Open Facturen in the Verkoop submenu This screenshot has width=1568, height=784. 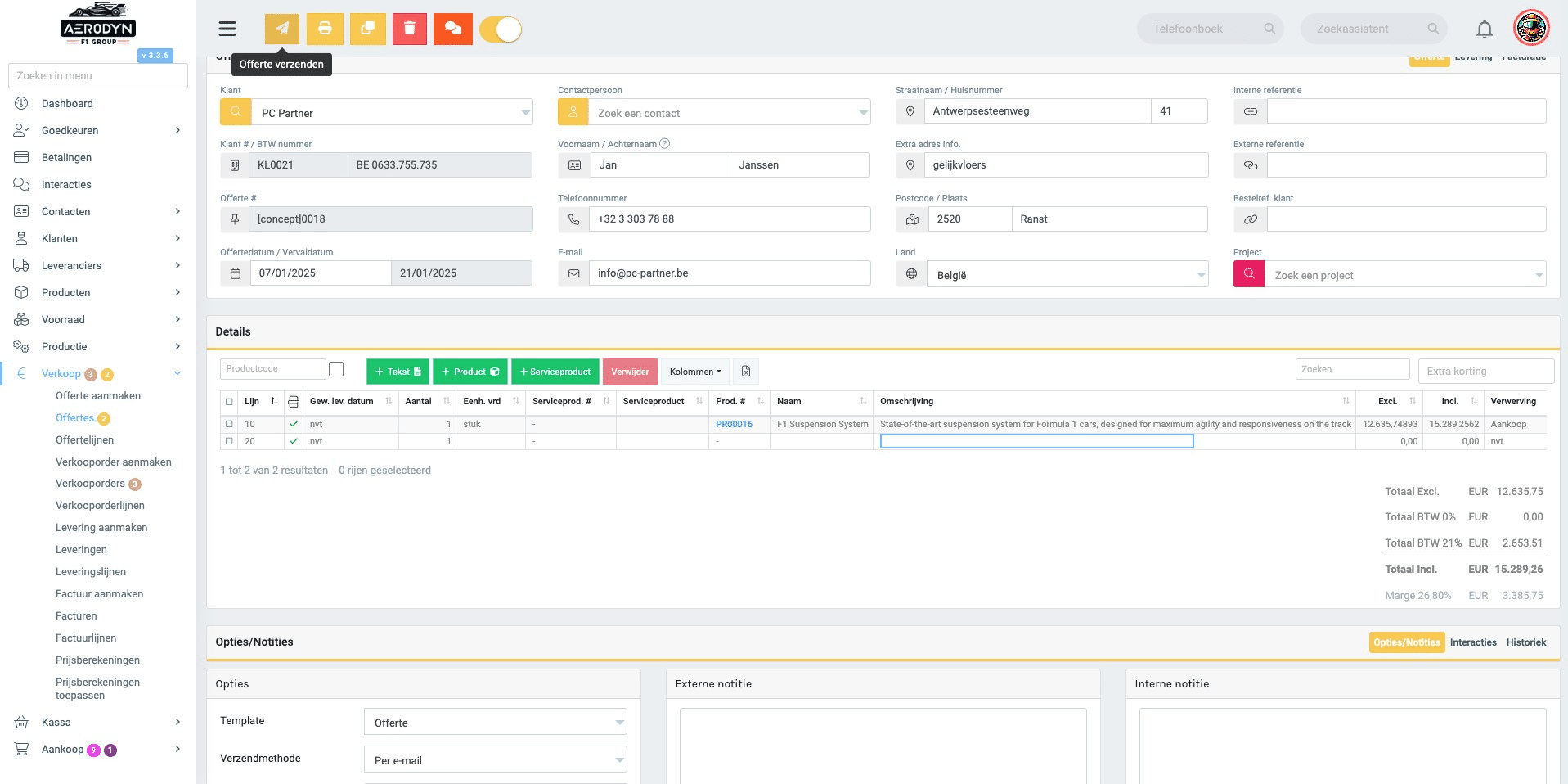pos(76,616)
